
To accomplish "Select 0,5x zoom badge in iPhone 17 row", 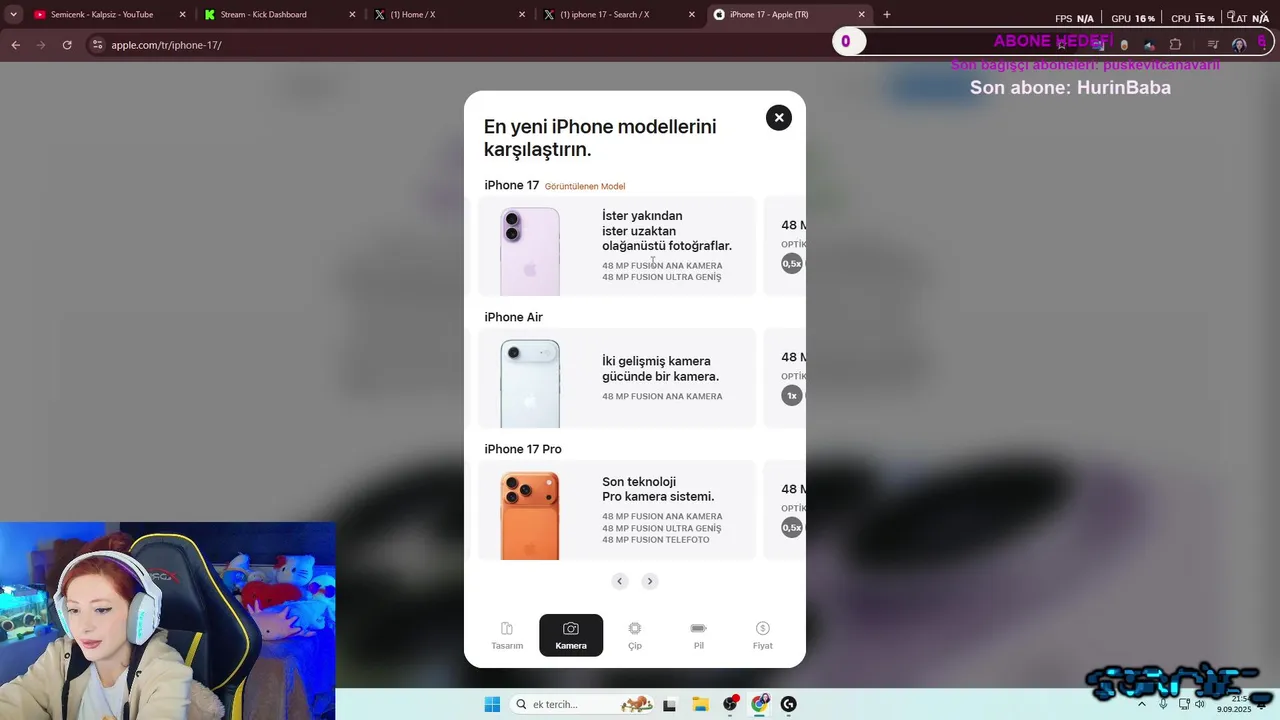I will (792, 264).
